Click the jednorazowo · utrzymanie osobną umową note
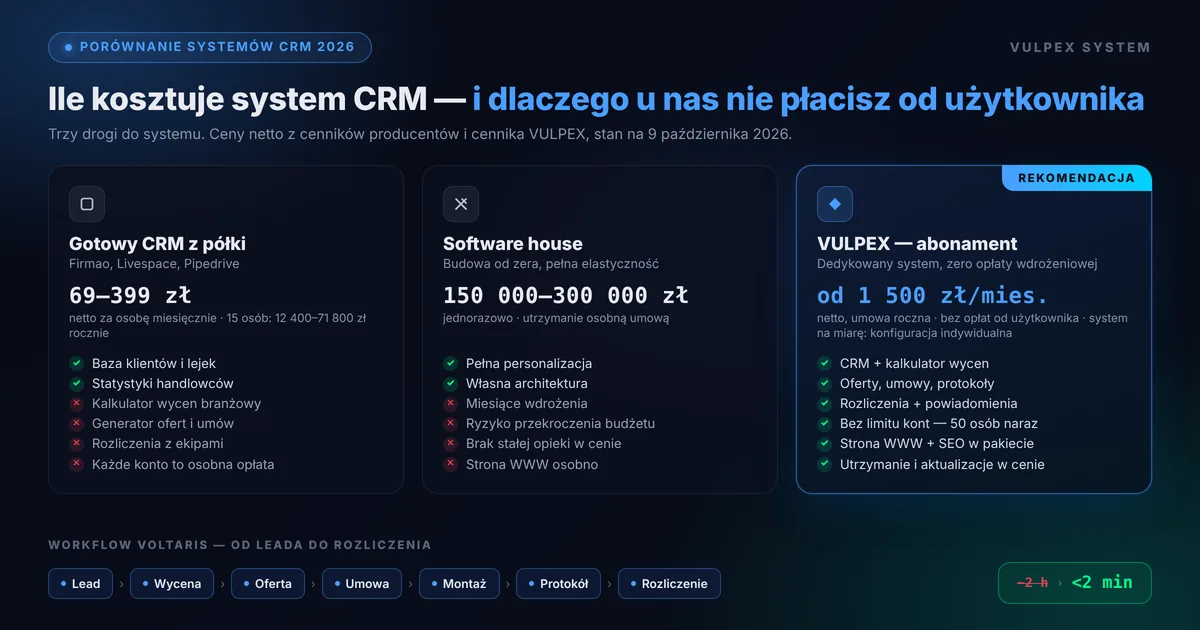 556,318
